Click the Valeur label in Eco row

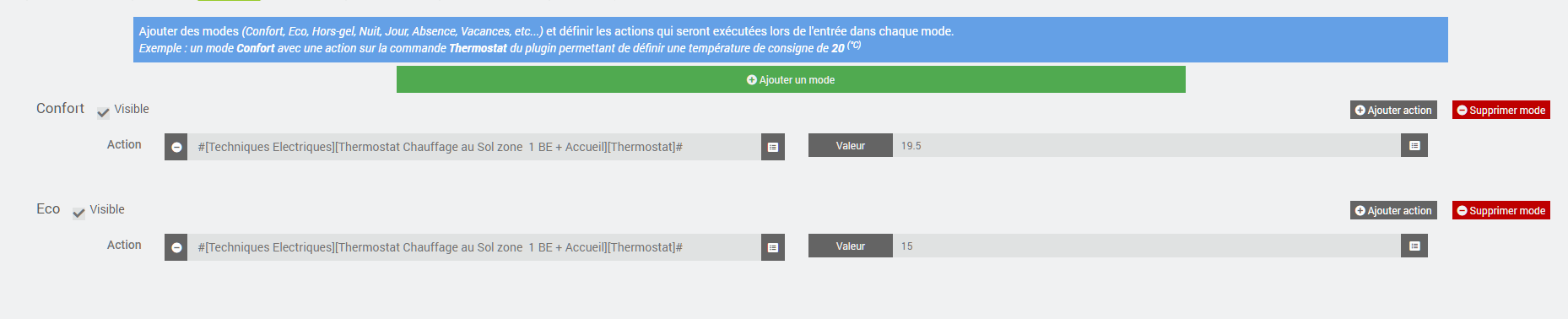pos(851,246)
